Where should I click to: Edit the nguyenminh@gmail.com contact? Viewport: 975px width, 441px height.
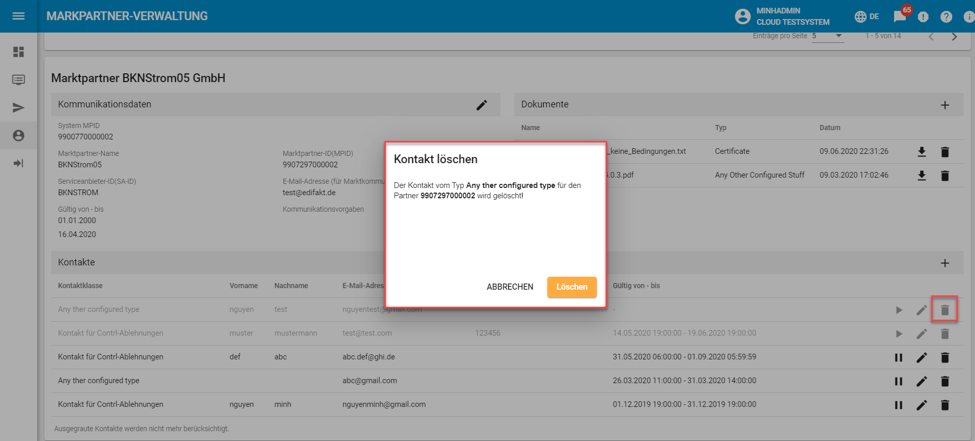tap(922, 405)
